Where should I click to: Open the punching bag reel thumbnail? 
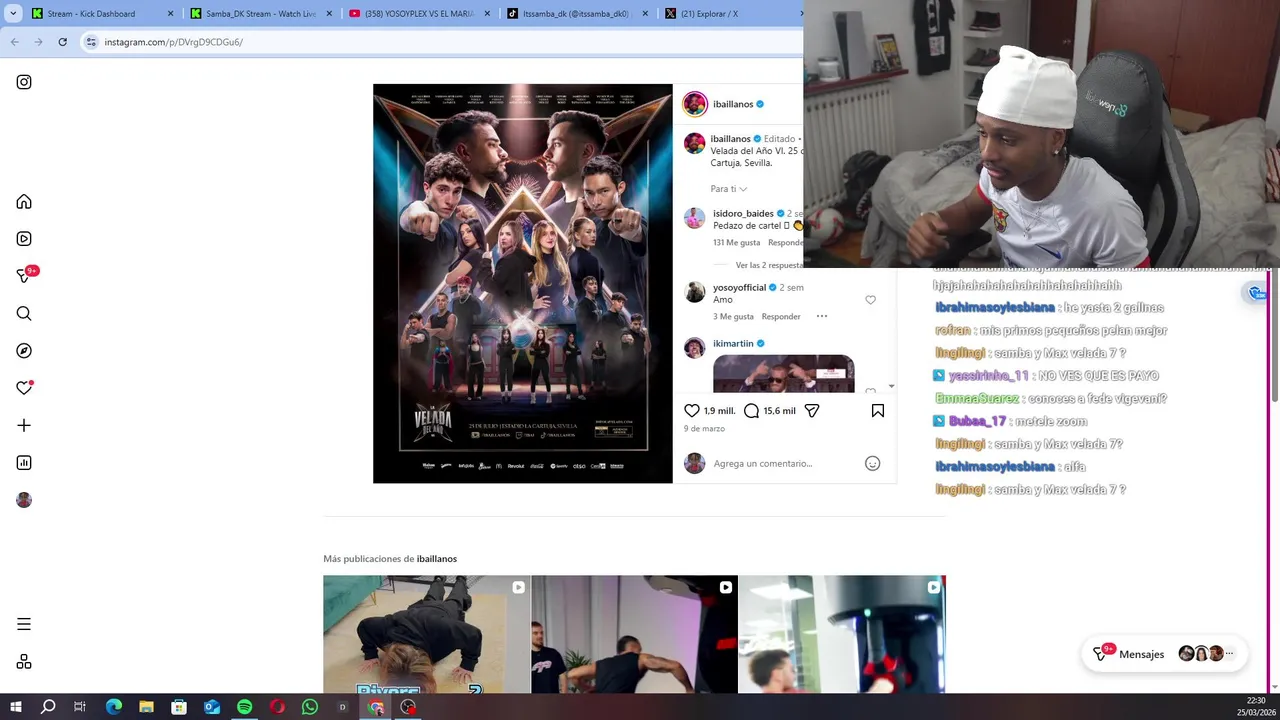point(842,634)
